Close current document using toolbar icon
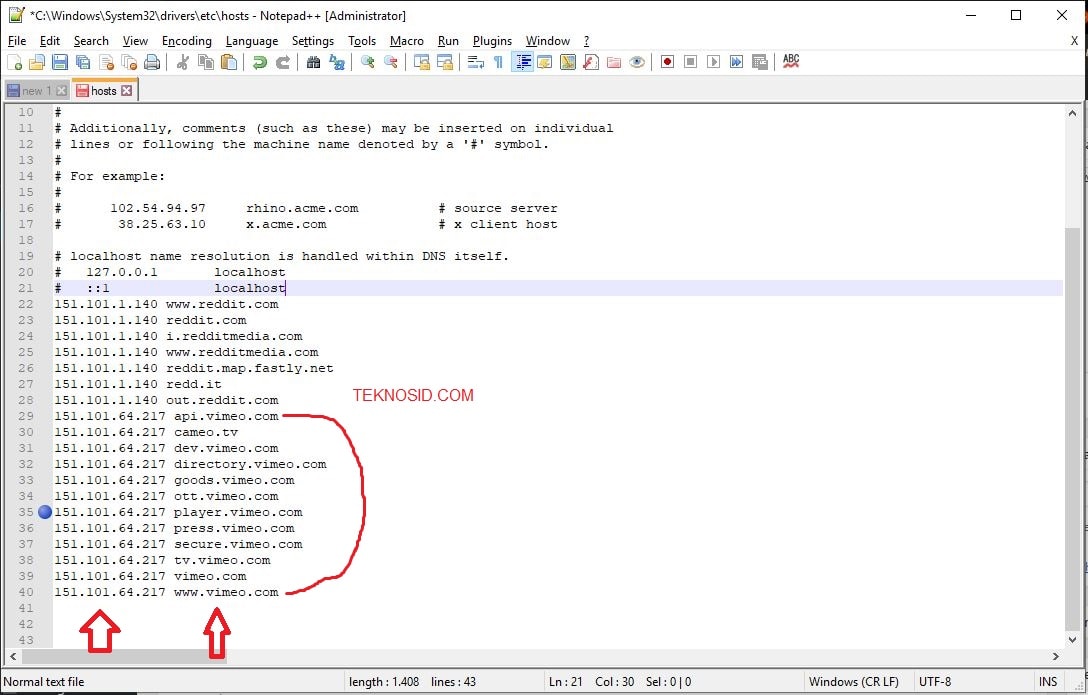Screen dimensions: 1088x695 106,62
